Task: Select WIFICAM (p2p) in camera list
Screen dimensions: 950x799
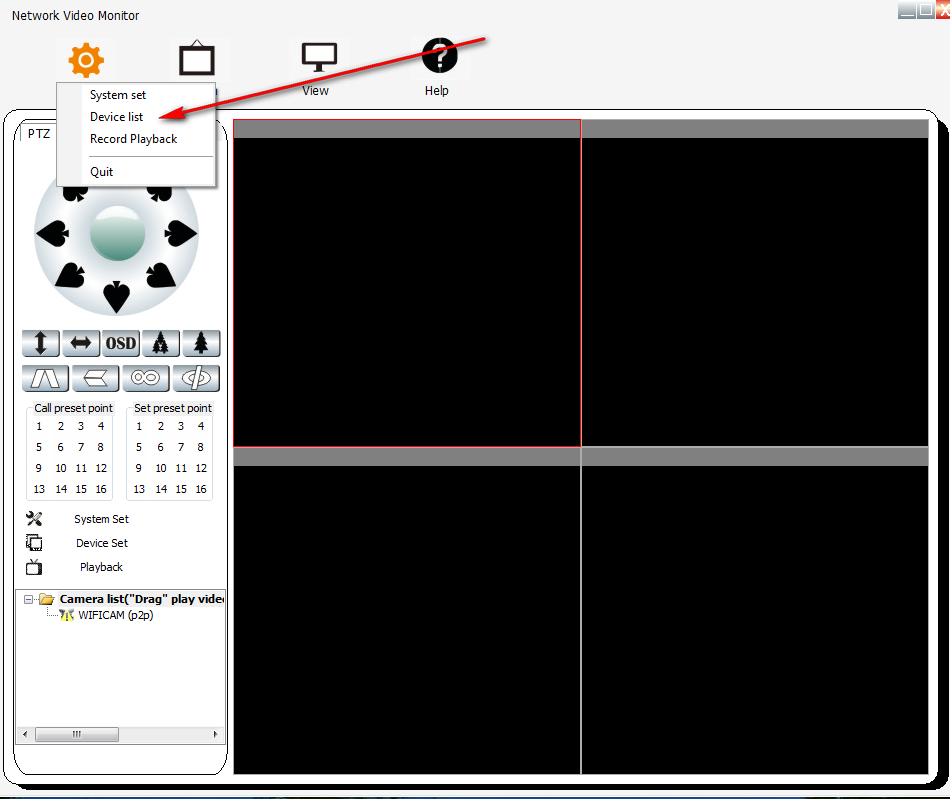Action: point(115,615)
